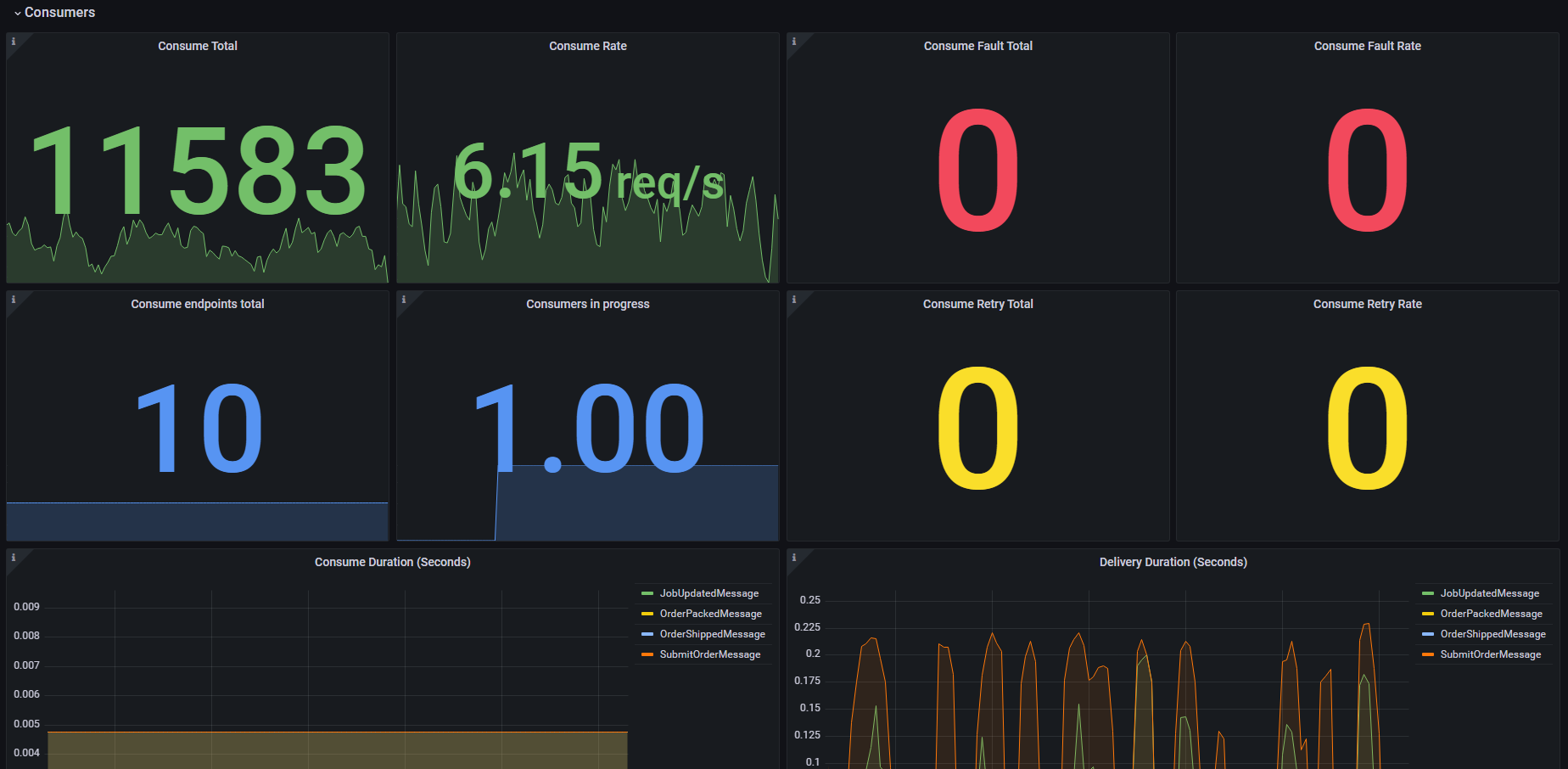Image resolution: width=1568 pixels, height=769 pixels.
Task: Open Delivery Duration (Seconds) title menu
Action: click(1173, 562)
